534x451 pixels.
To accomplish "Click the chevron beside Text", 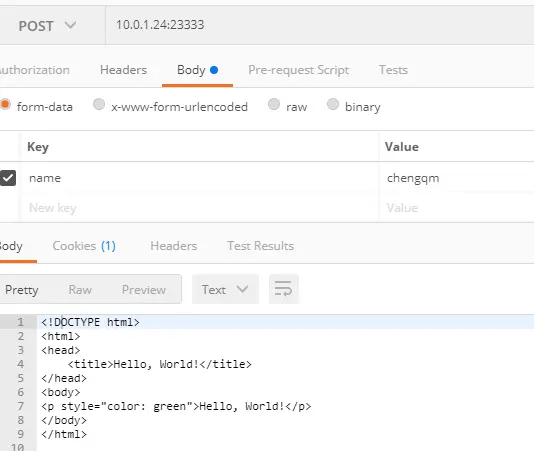I will click(242, 289).
